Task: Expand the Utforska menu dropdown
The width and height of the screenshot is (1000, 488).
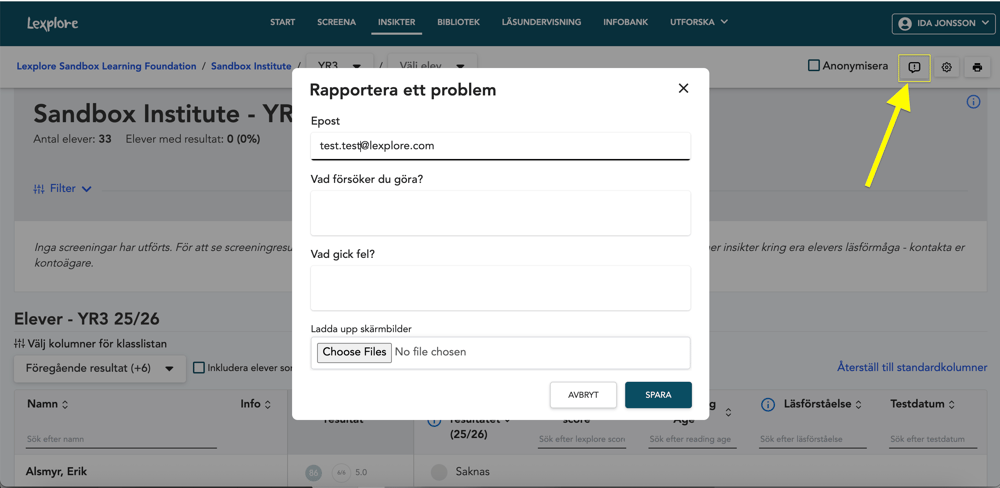Action: tap(699, 22)
